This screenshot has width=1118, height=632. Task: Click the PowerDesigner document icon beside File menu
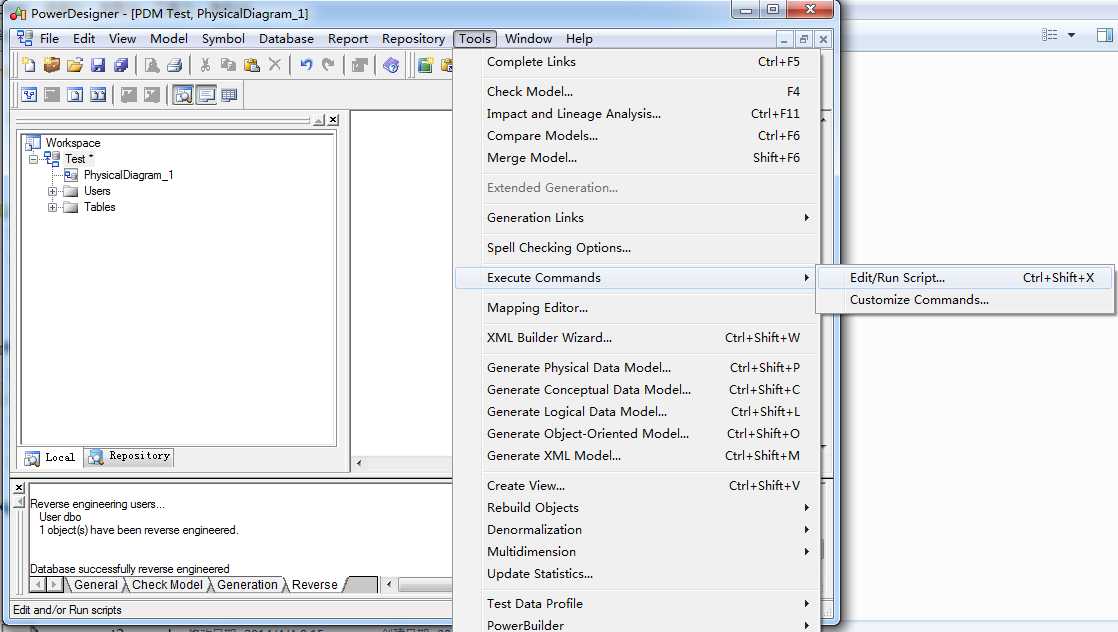[25, 39]
